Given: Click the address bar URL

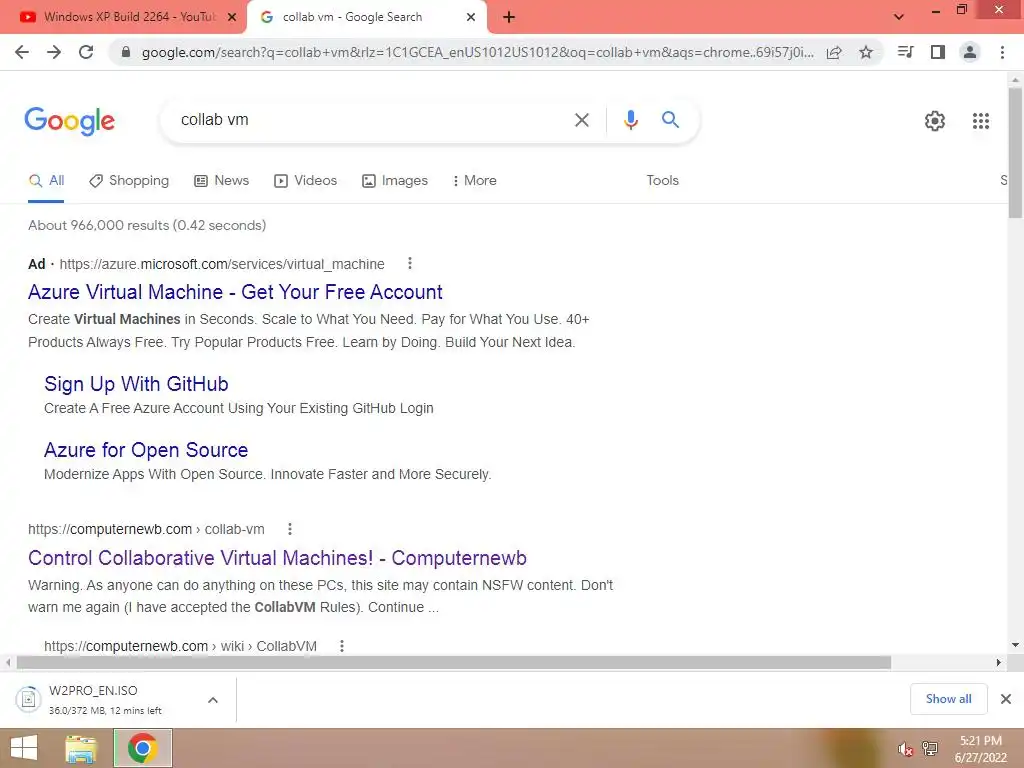Looking at the screenshot, I should pyautogui.click(x=477, y=52).
